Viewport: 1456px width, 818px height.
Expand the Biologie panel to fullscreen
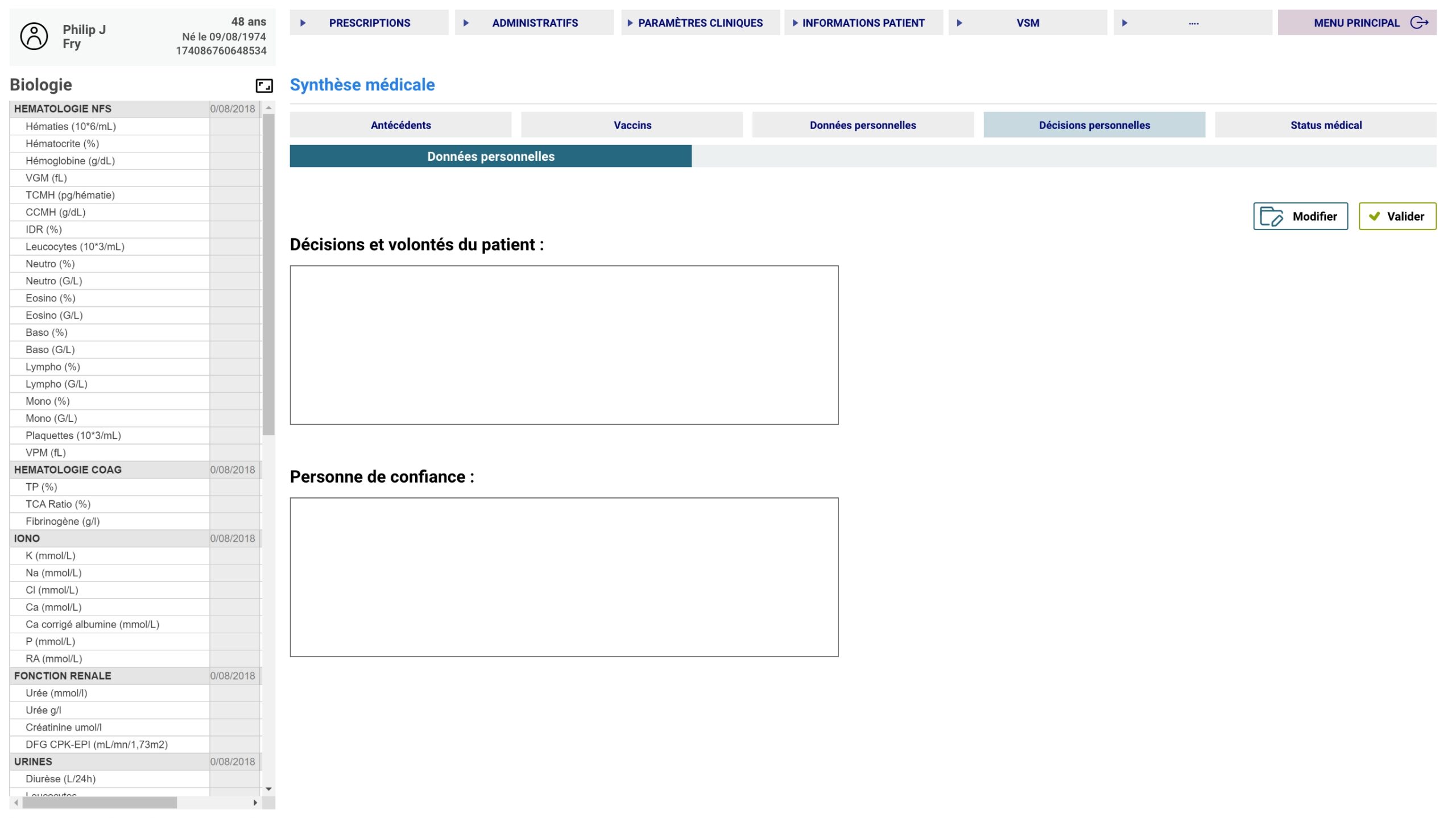264,86
